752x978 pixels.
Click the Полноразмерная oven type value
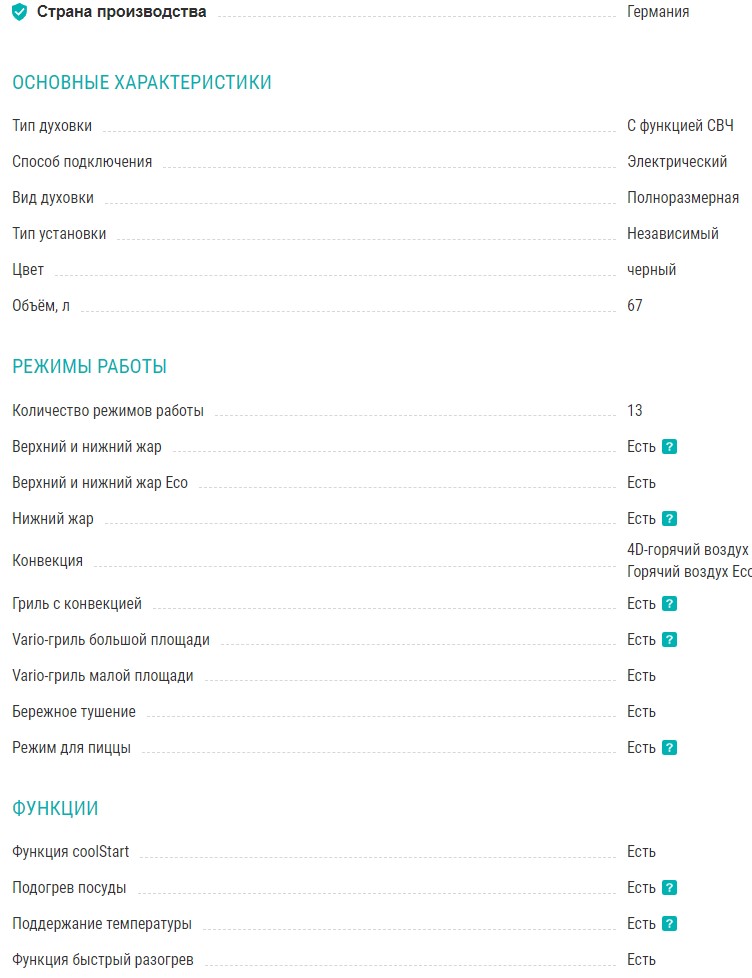[x=683, y=198]
